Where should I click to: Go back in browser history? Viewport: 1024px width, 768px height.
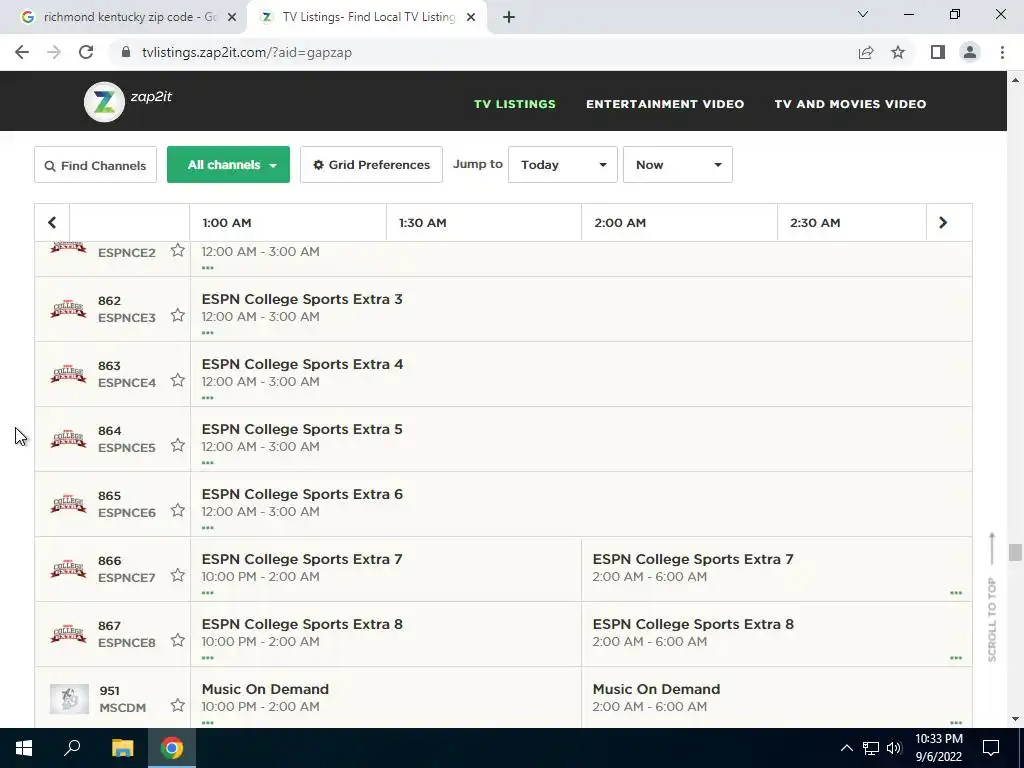pos(22,52)
